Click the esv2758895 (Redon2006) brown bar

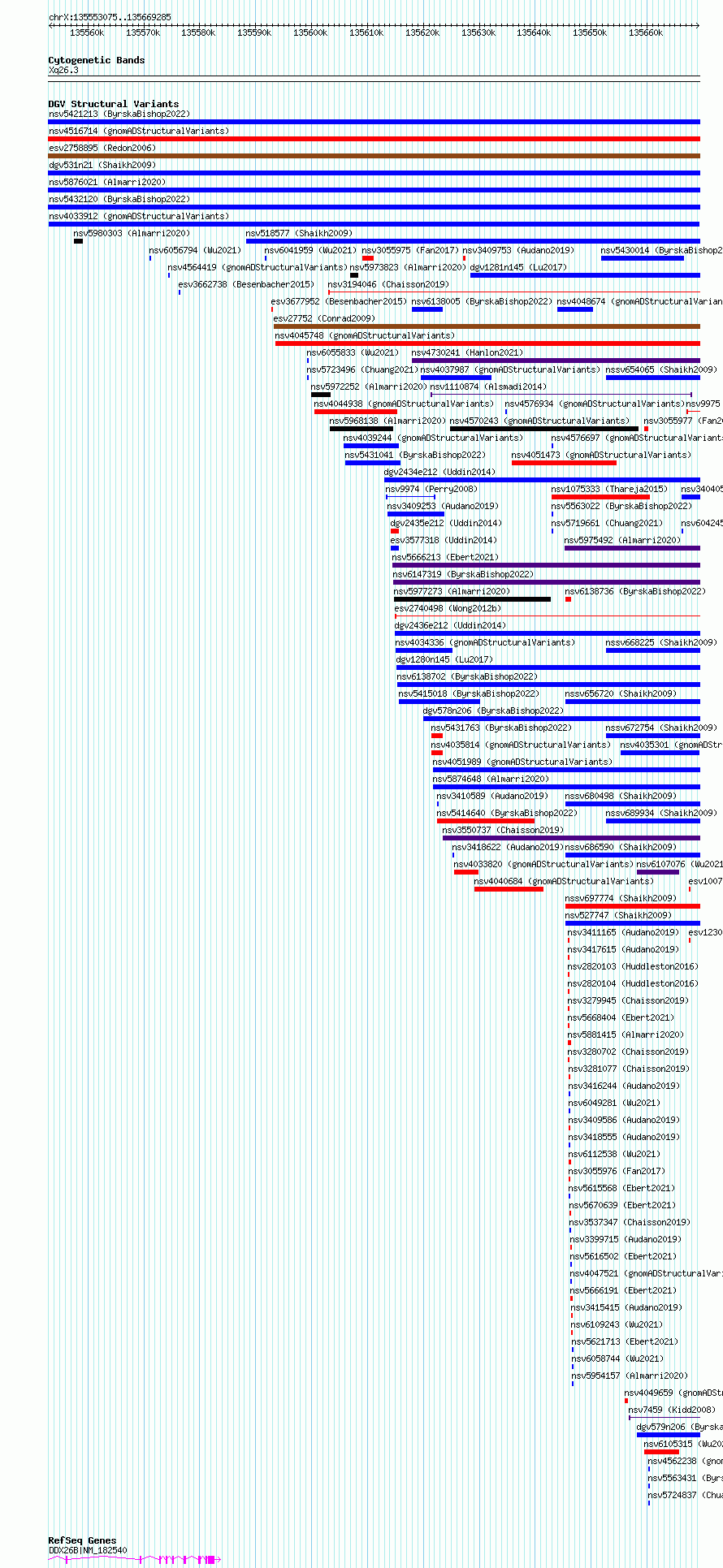coord(374,156)
